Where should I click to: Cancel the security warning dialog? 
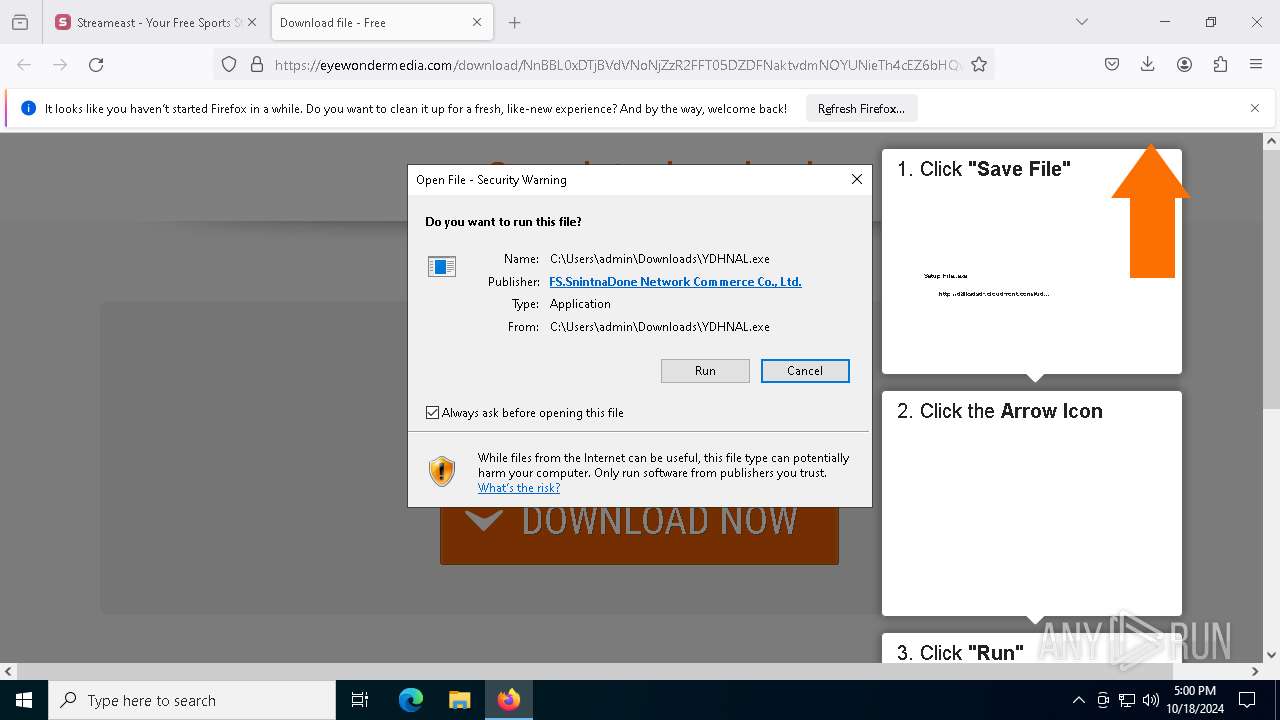click(805, 370)
